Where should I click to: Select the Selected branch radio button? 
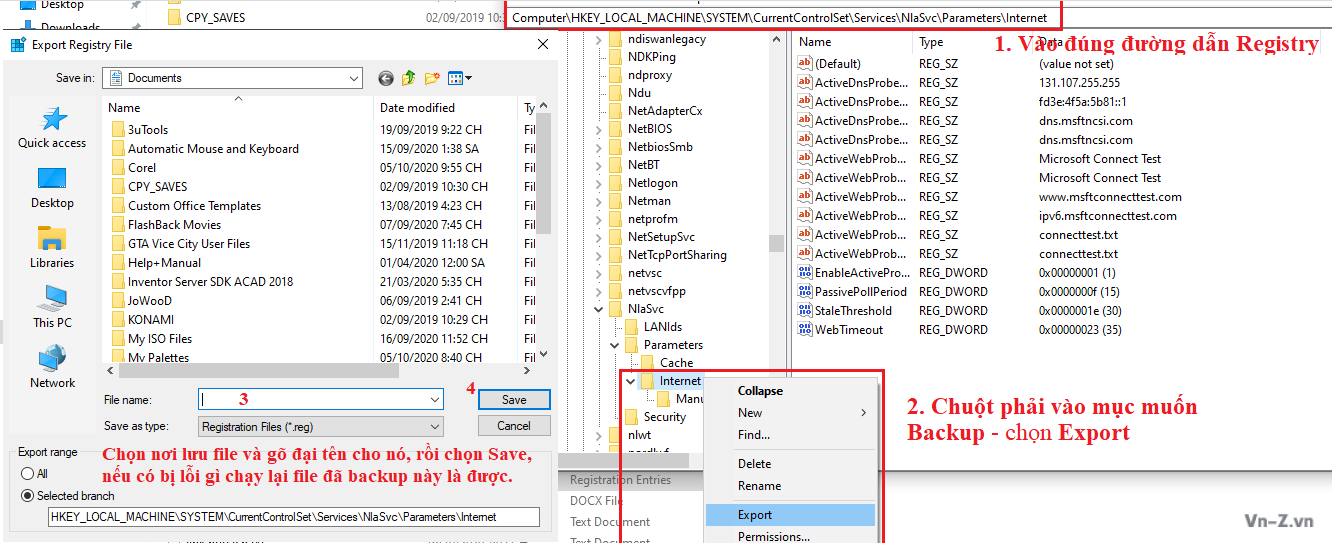28,496
